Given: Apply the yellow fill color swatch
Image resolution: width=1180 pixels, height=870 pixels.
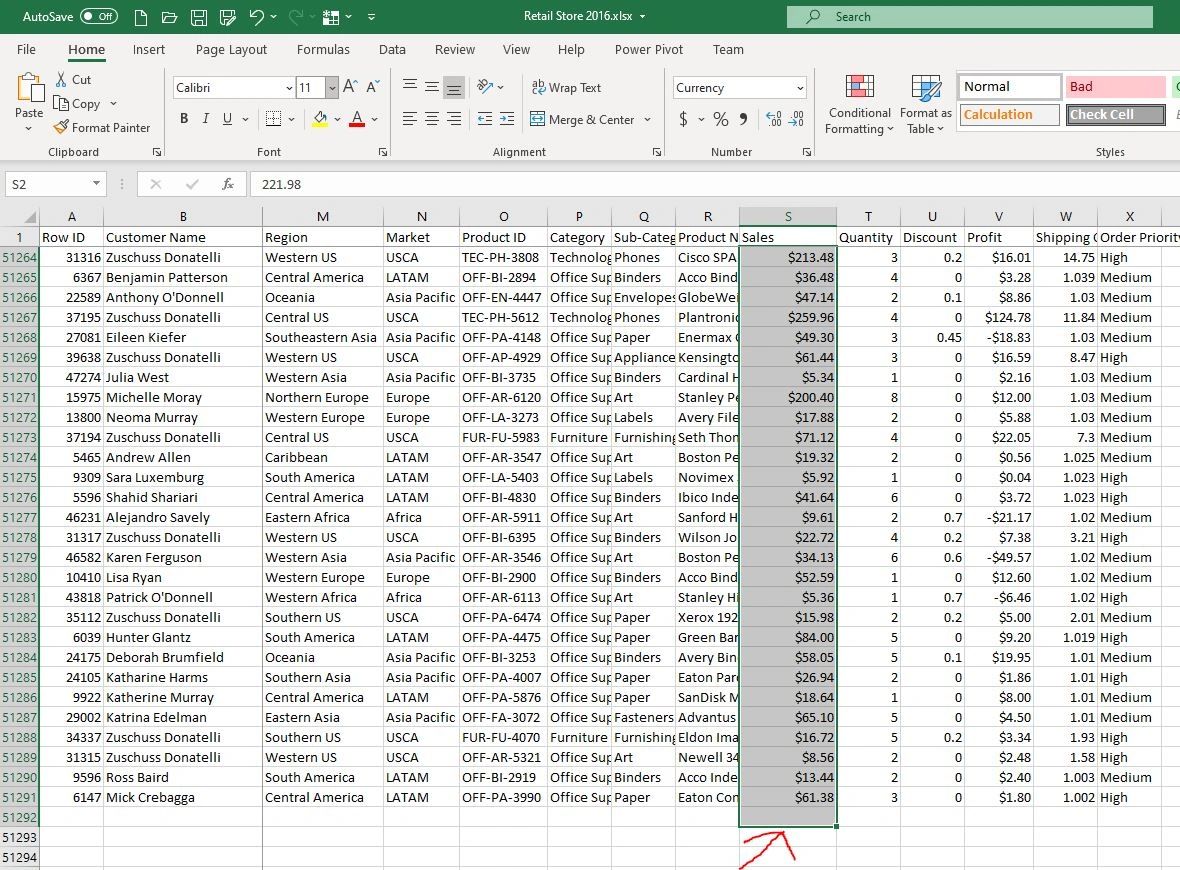Looking at the screenshot, I should pyautogui.click(x=320, y=119).
